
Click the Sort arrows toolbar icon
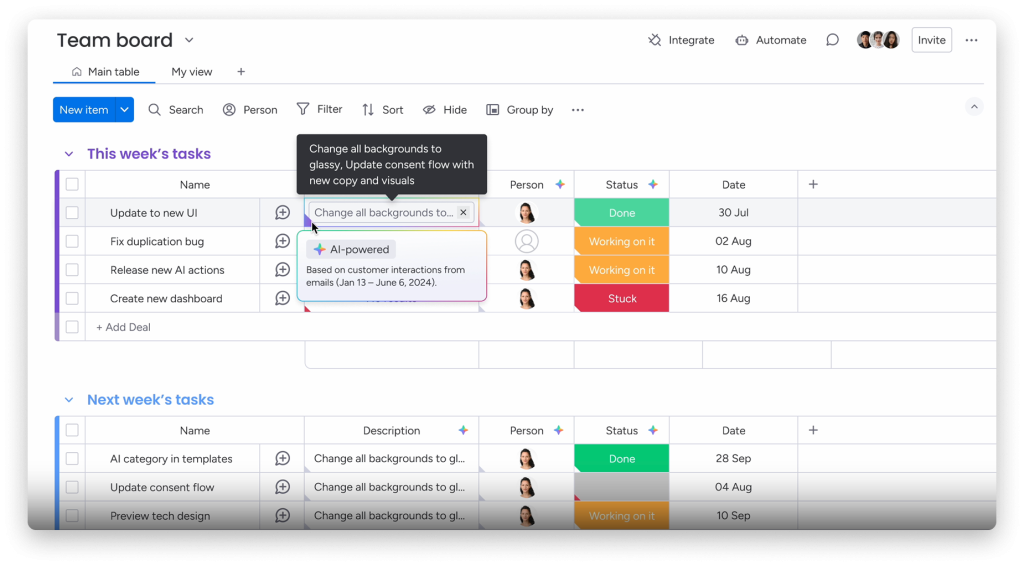click(x=368, y=110)
